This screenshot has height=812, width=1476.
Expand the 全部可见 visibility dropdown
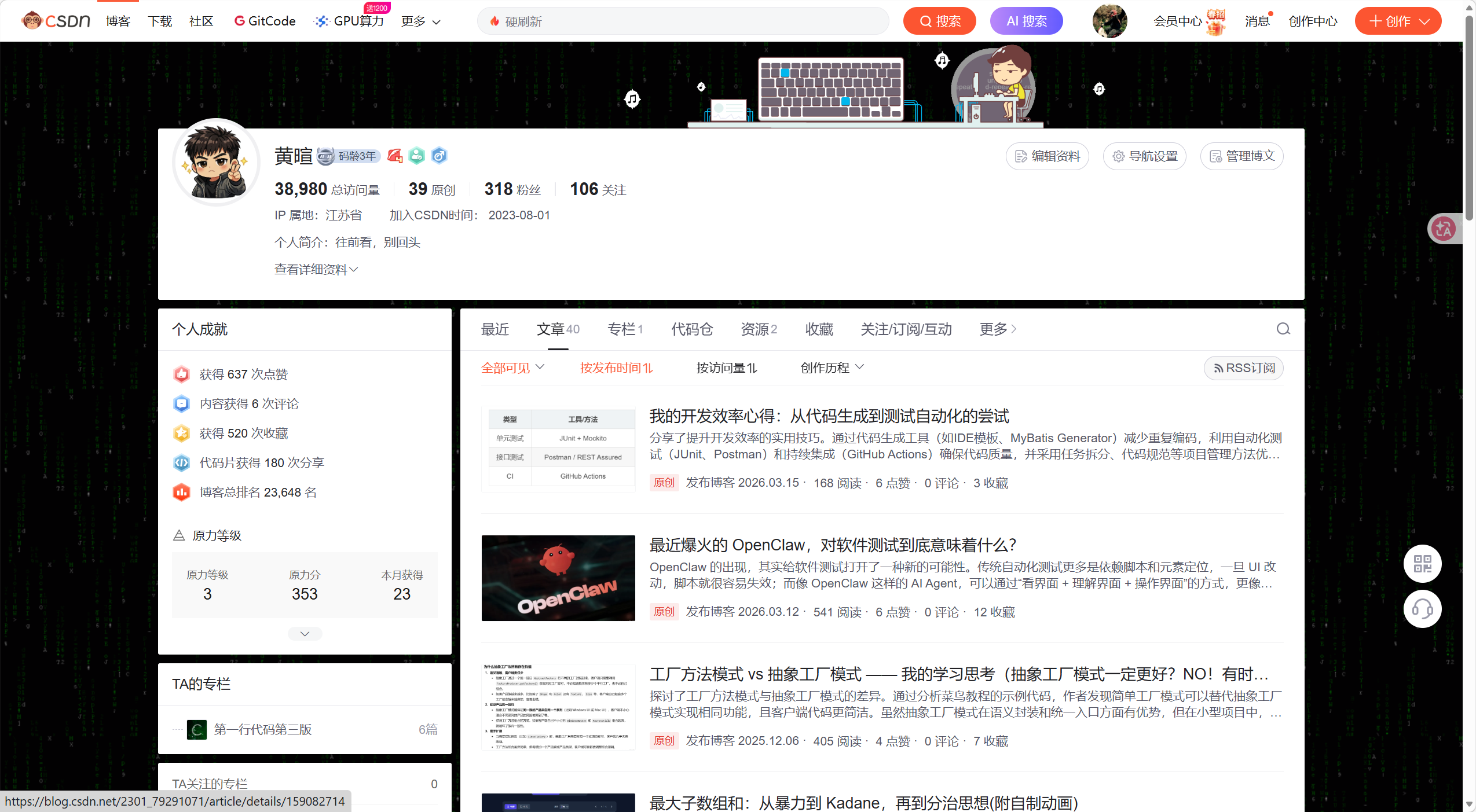(x=512, y=368)
